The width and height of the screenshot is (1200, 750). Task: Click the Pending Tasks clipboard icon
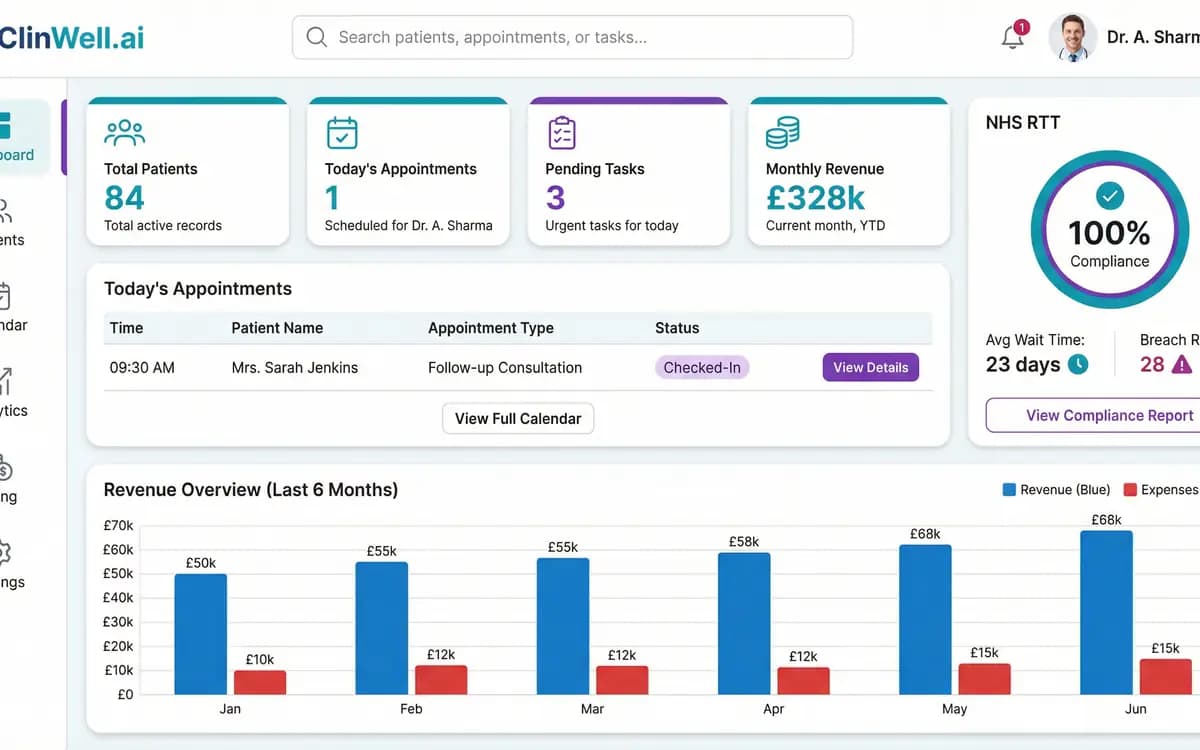561,133
